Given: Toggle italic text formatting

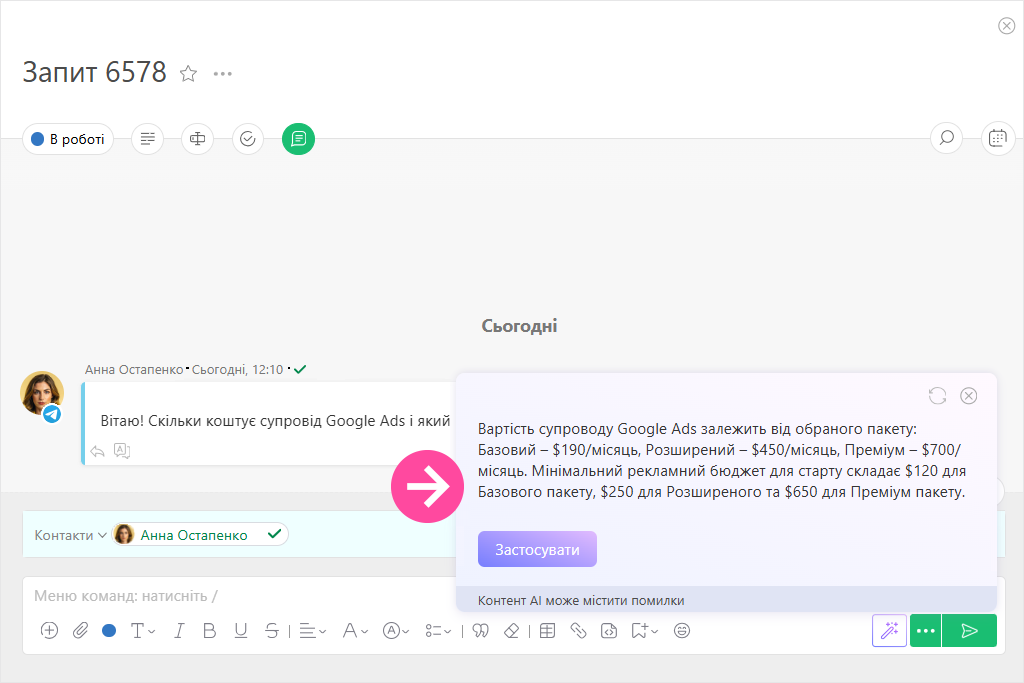Looking at the screenshot, I should [179, 631].
